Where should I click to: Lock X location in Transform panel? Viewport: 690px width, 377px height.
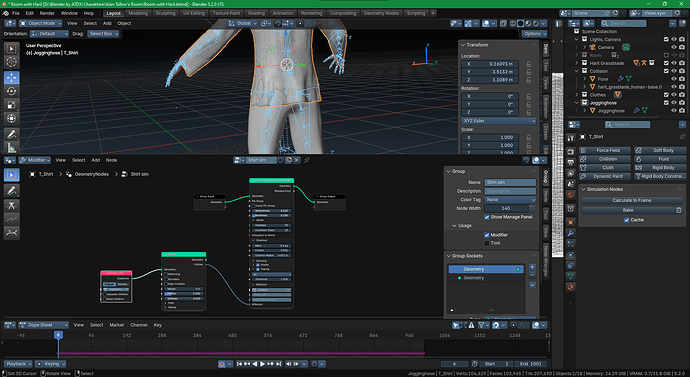pos(529,64)
